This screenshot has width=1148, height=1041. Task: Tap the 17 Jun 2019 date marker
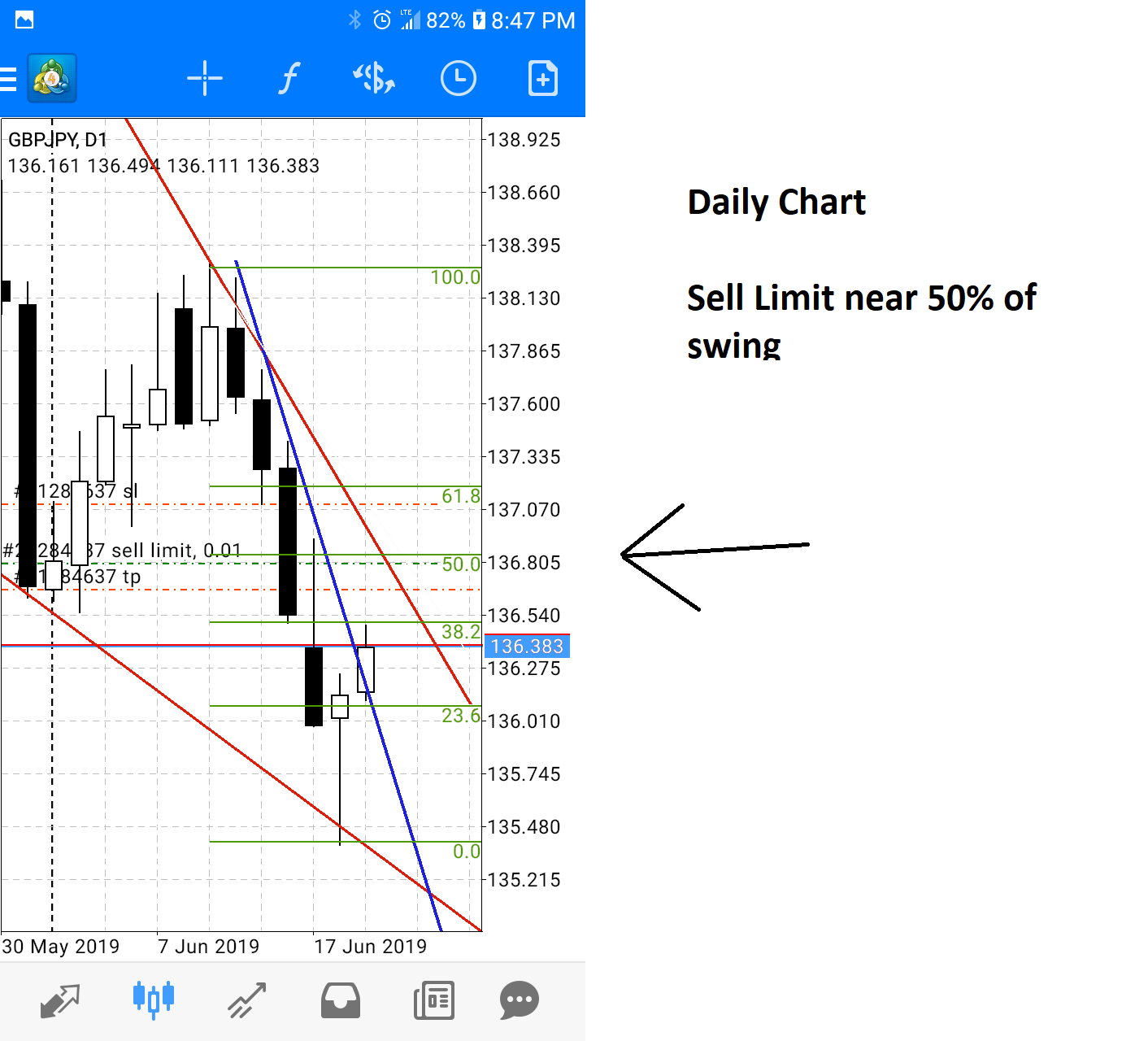(x=370, y=947)
